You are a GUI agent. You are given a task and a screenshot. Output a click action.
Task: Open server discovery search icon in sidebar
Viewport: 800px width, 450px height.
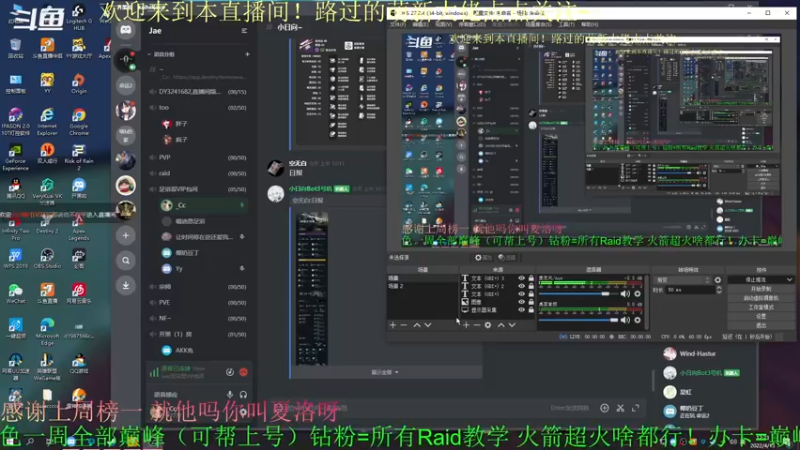tap(126, 261)
